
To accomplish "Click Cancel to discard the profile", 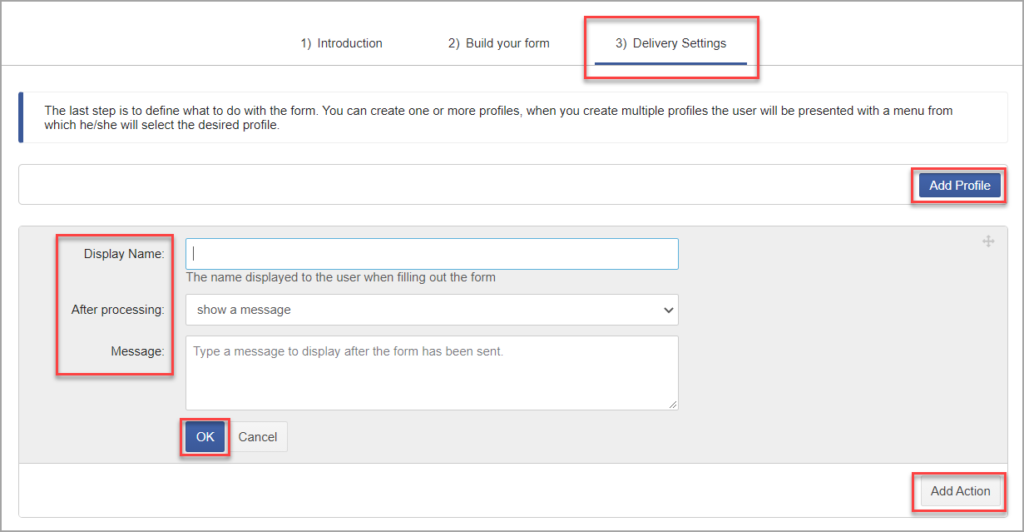I will point(257,437).
